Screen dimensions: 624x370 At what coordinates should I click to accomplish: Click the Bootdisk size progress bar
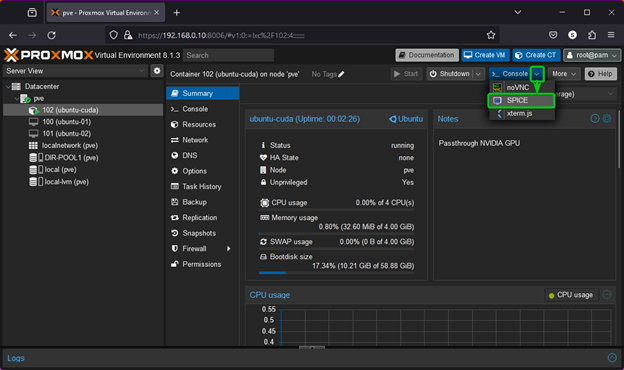tap(336, 273)
